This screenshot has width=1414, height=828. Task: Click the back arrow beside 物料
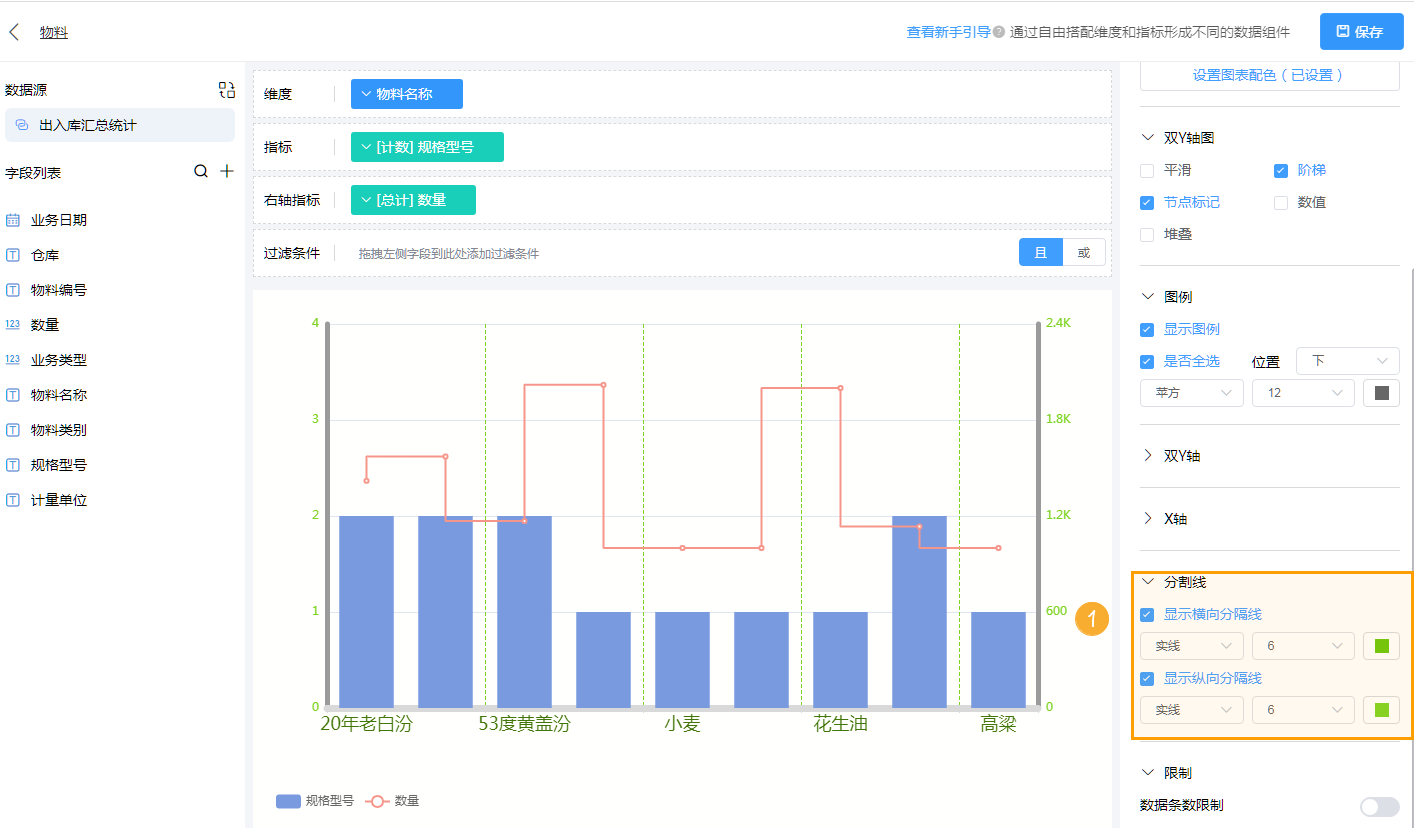(x=14, y=31)
